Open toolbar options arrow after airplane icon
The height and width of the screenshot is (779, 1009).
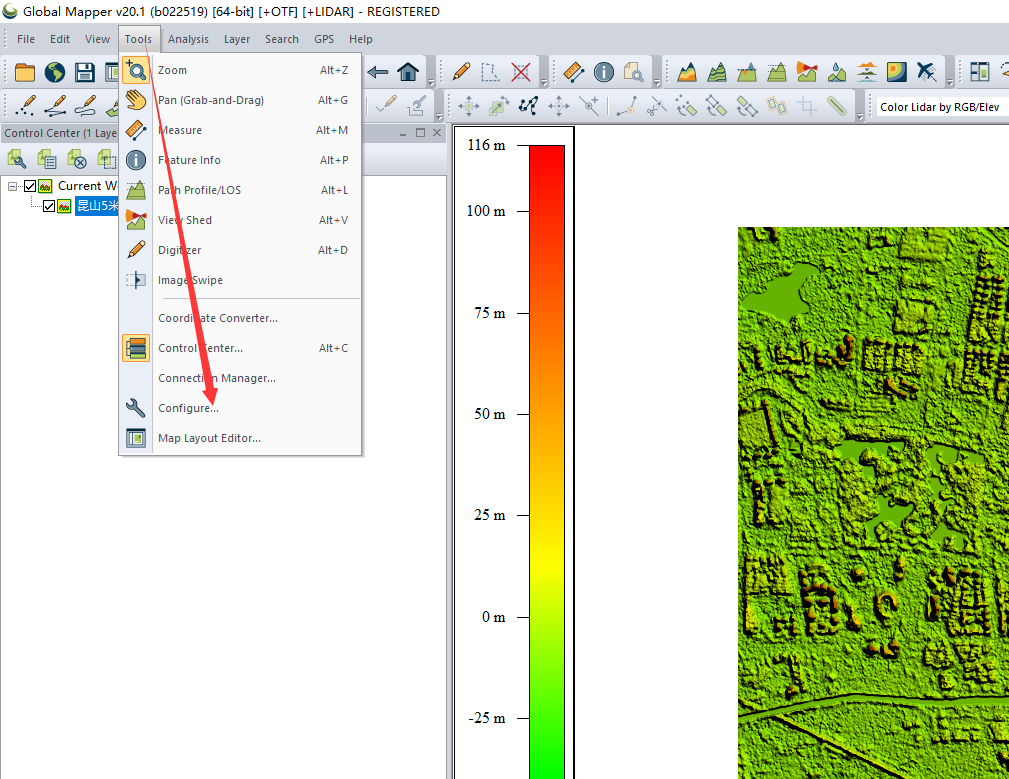(x=950, y=82)
